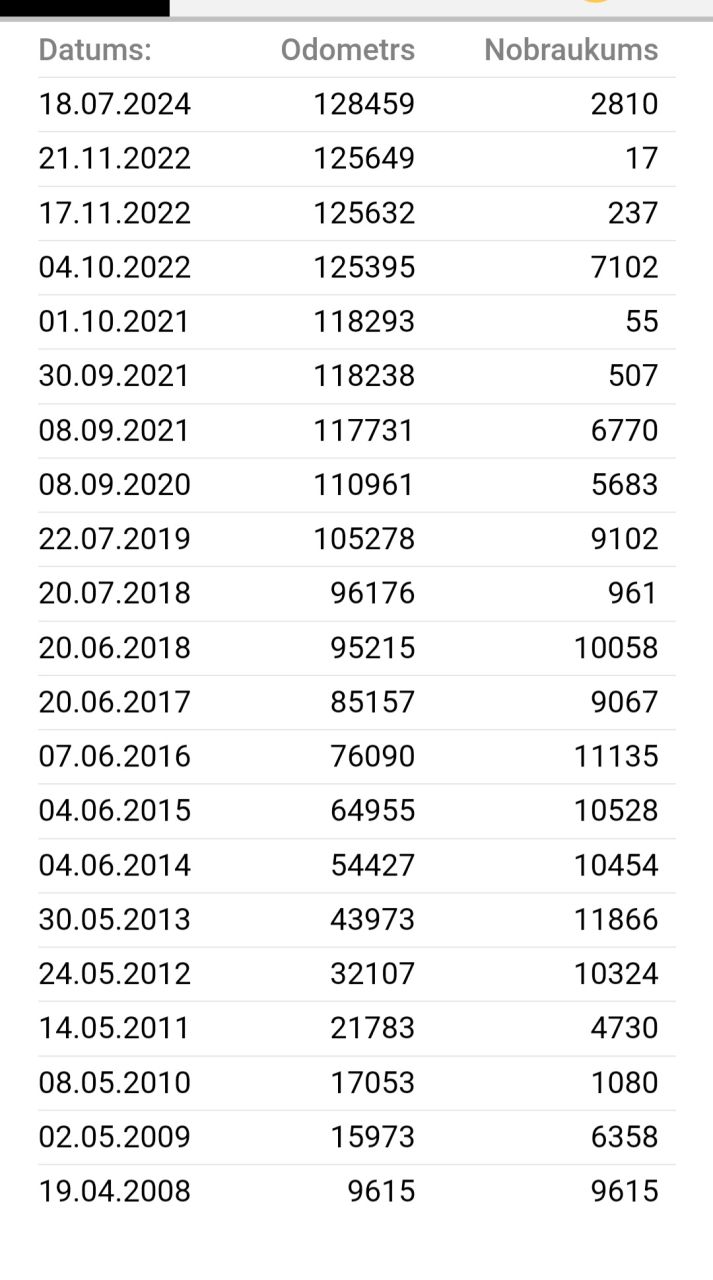Click the Nobraukums column header

pyautogui.click(x=571, y=50)
